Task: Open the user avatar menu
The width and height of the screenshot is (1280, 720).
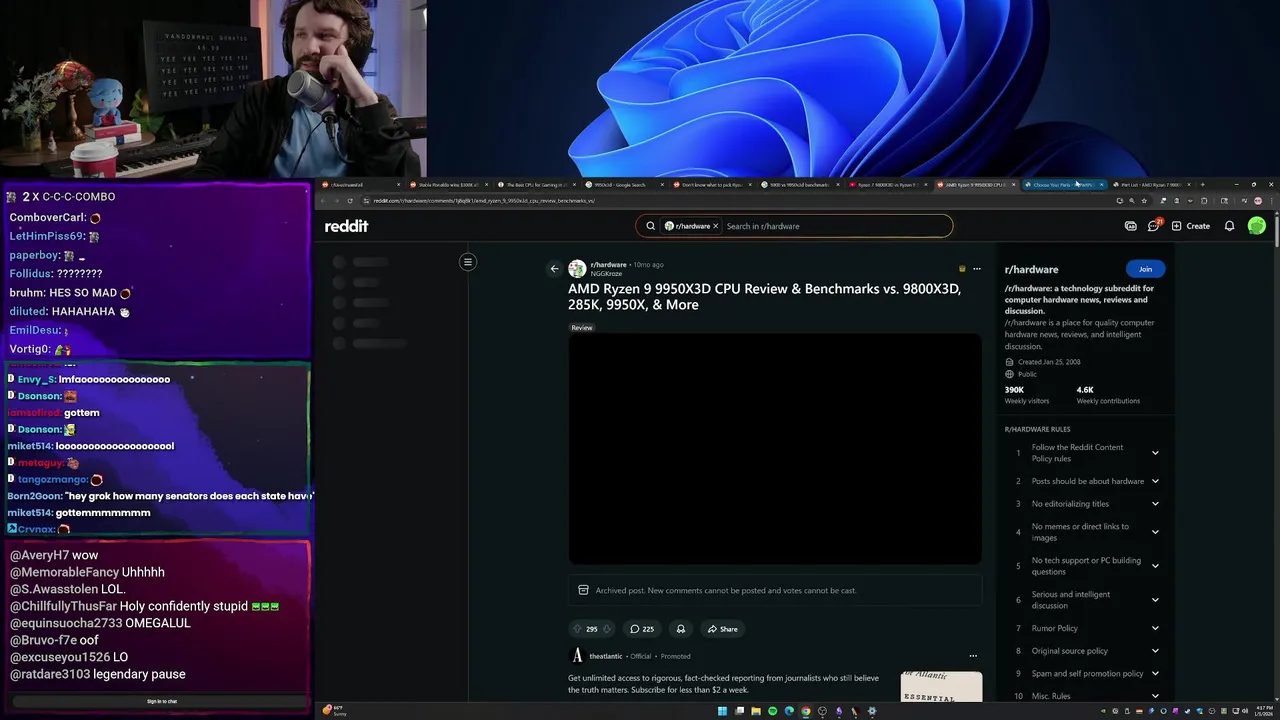Action: tap(1257, 226)
